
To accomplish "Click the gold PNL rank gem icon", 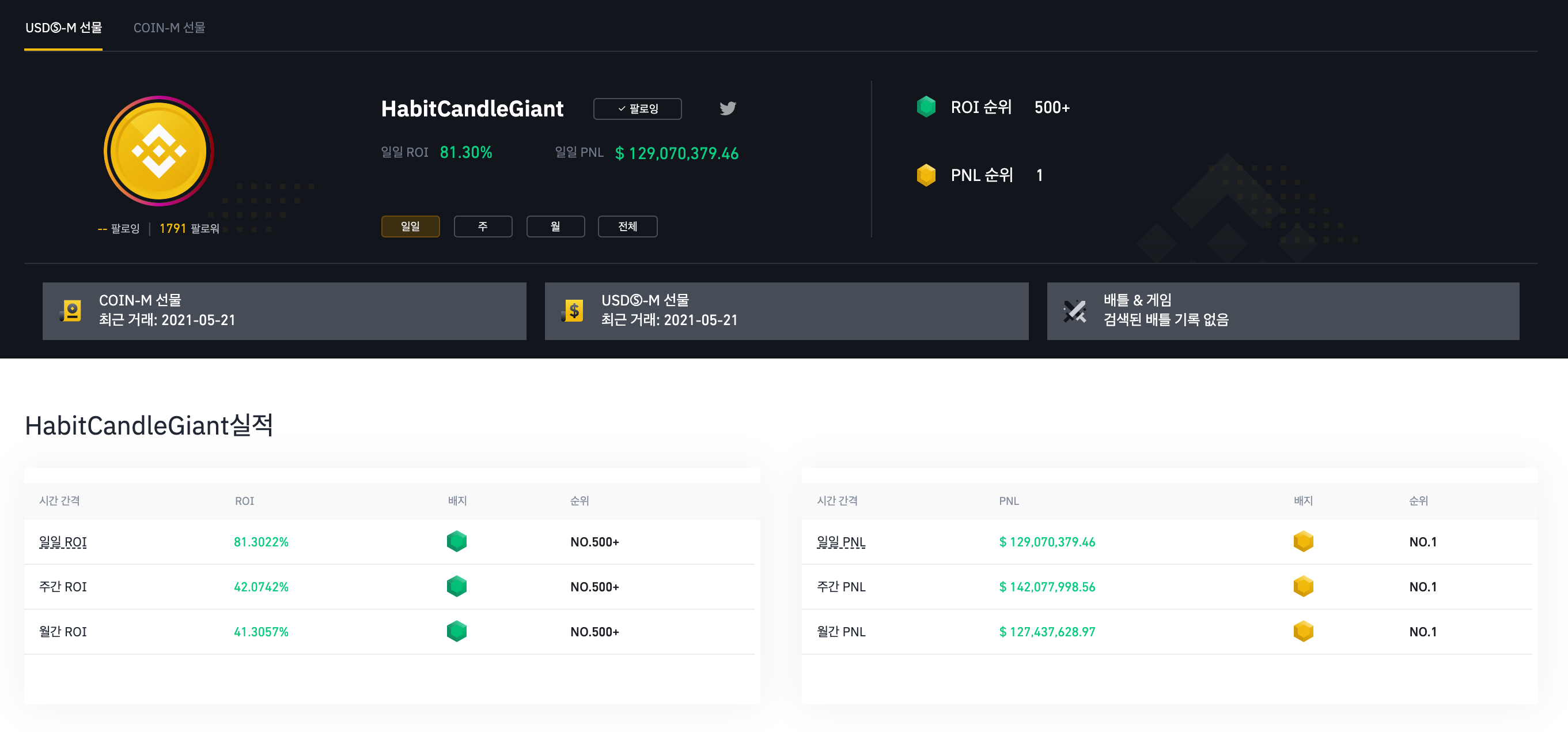I will point(926,175).
